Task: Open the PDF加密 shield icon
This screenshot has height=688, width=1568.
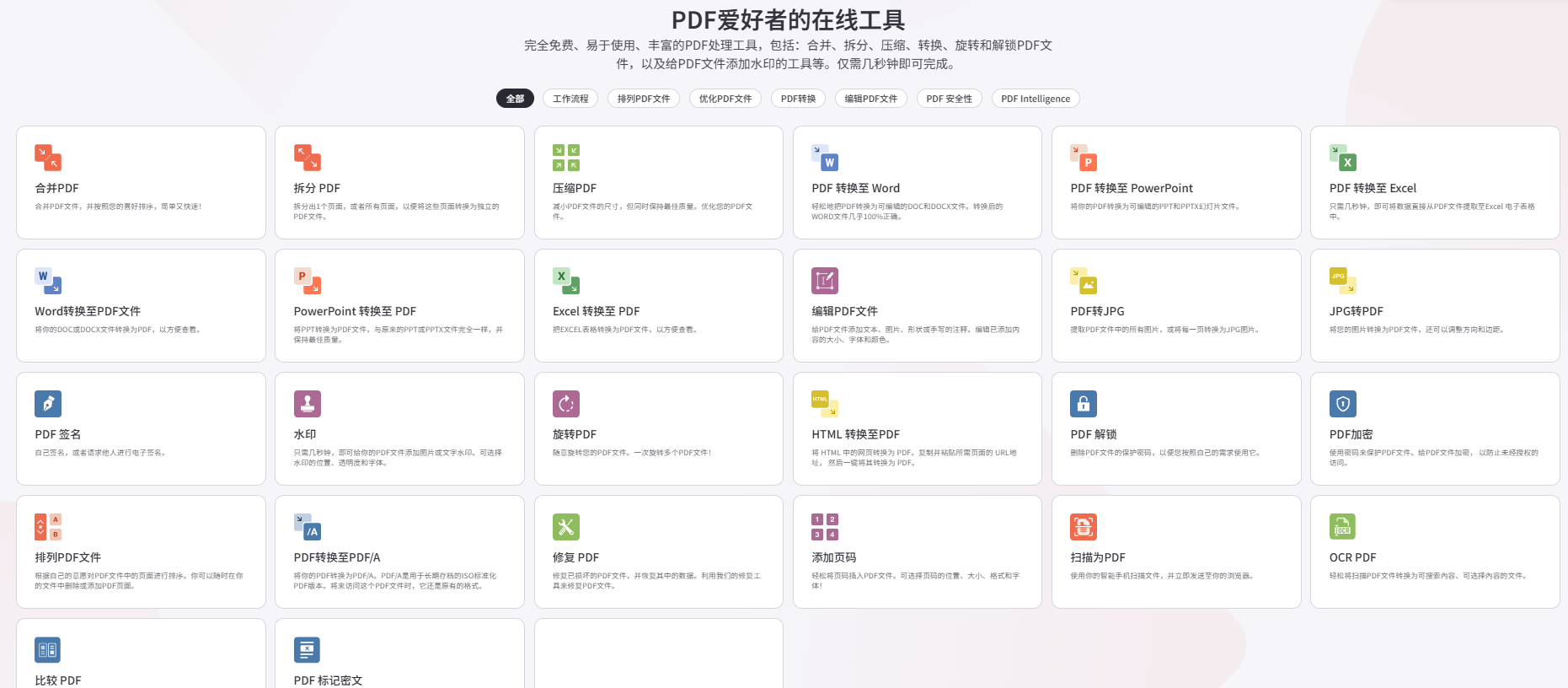Action: (1343, 404)
